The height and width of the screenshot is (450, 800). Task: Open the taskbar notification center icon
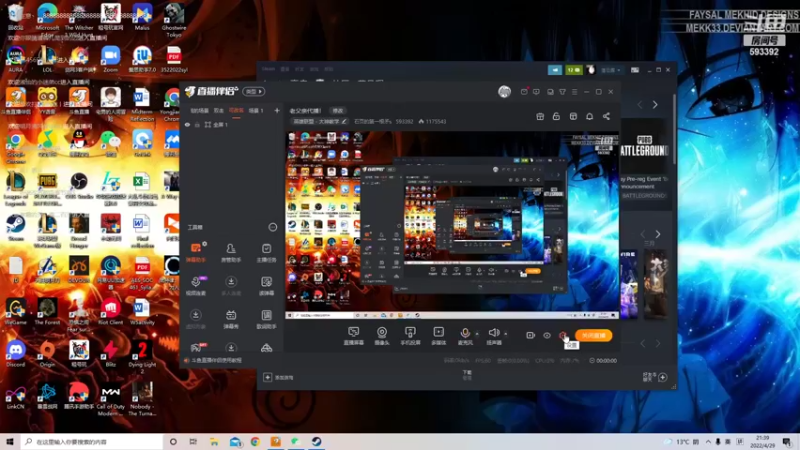(x=788, y=442)
